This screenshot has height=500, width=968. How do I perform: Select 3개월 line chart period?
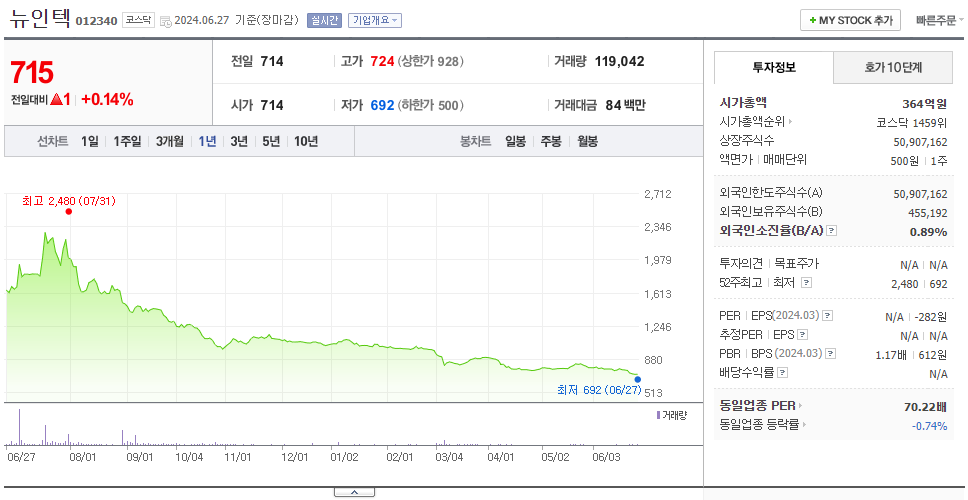click(170, 141)
